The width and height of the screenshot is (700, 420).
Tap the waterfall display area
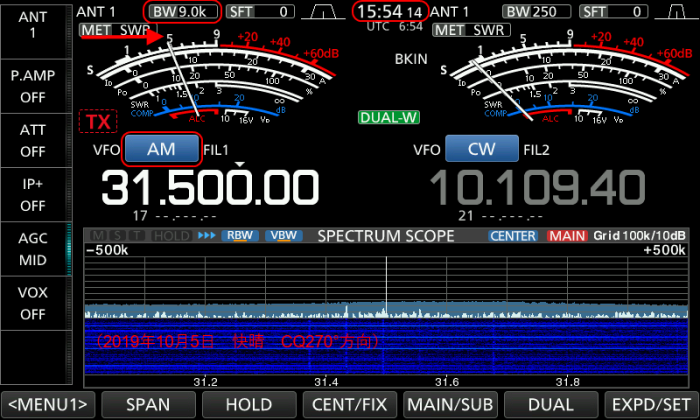pos(386,346)
